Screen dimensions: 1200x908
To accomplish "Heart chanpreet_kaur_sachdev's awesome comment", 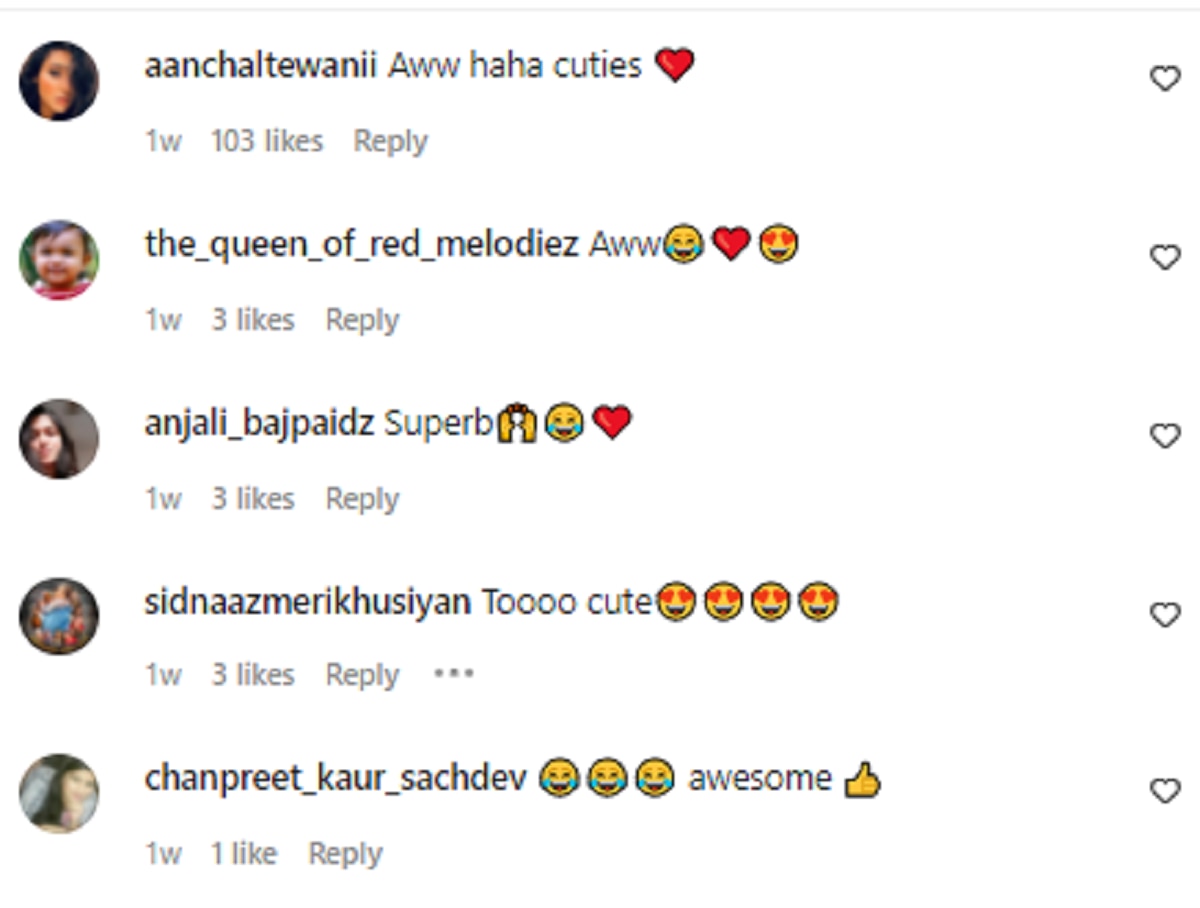I will [1165, 791].
